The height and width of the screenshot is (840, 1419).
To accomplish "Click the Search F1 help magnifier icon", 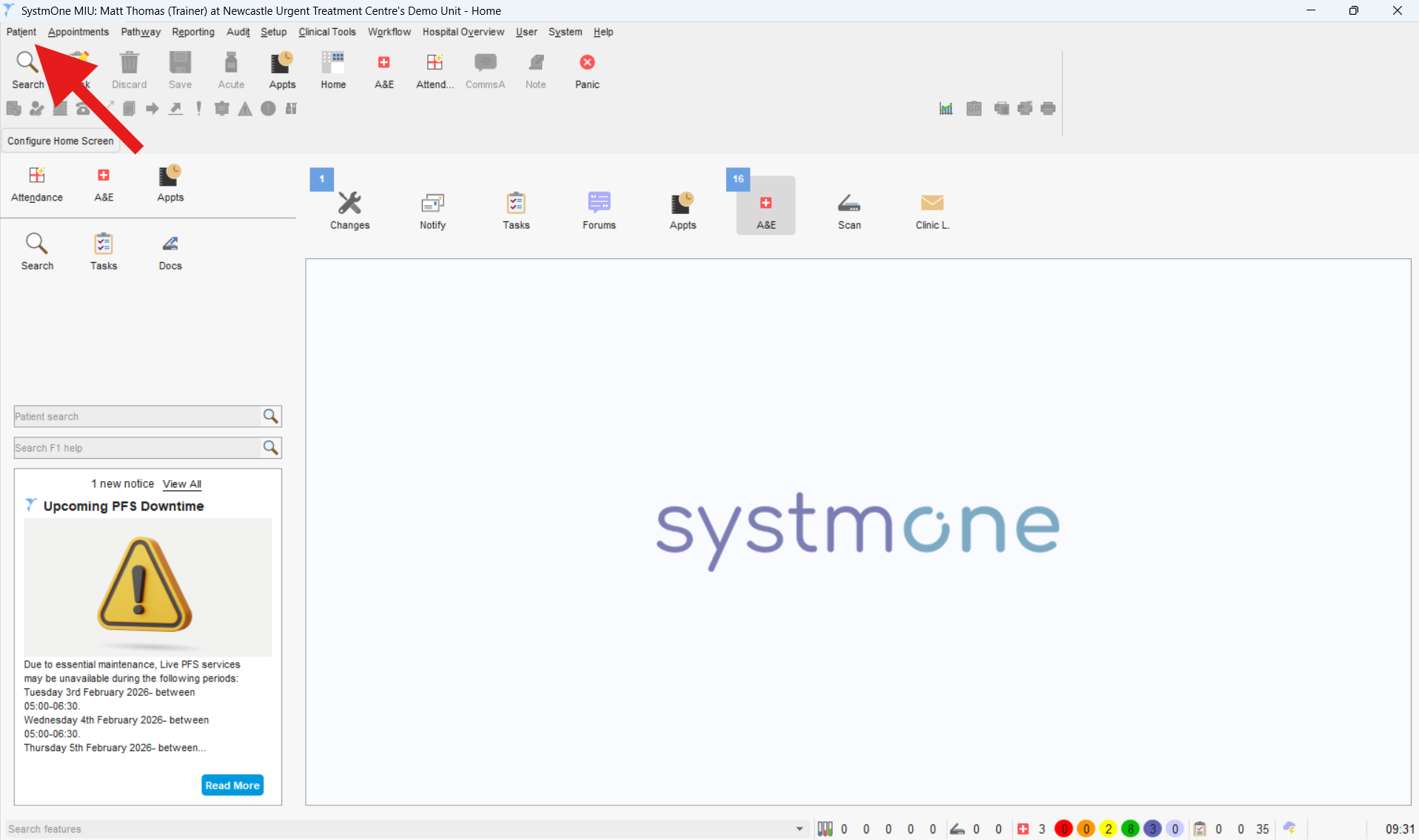I will (x=271, y=448).
